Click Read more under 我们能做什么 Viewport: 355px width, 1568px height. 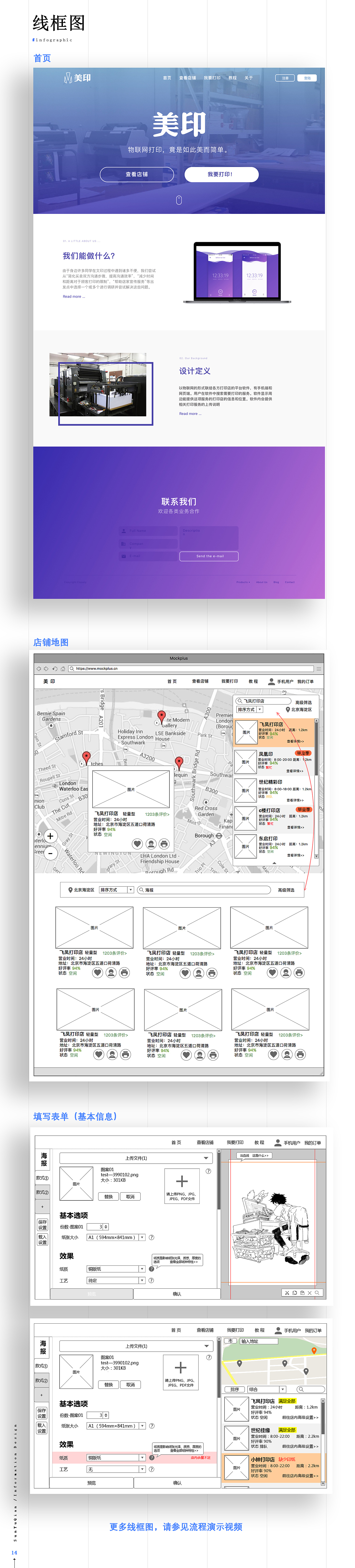pyautogui.click(x=74, y=297)
